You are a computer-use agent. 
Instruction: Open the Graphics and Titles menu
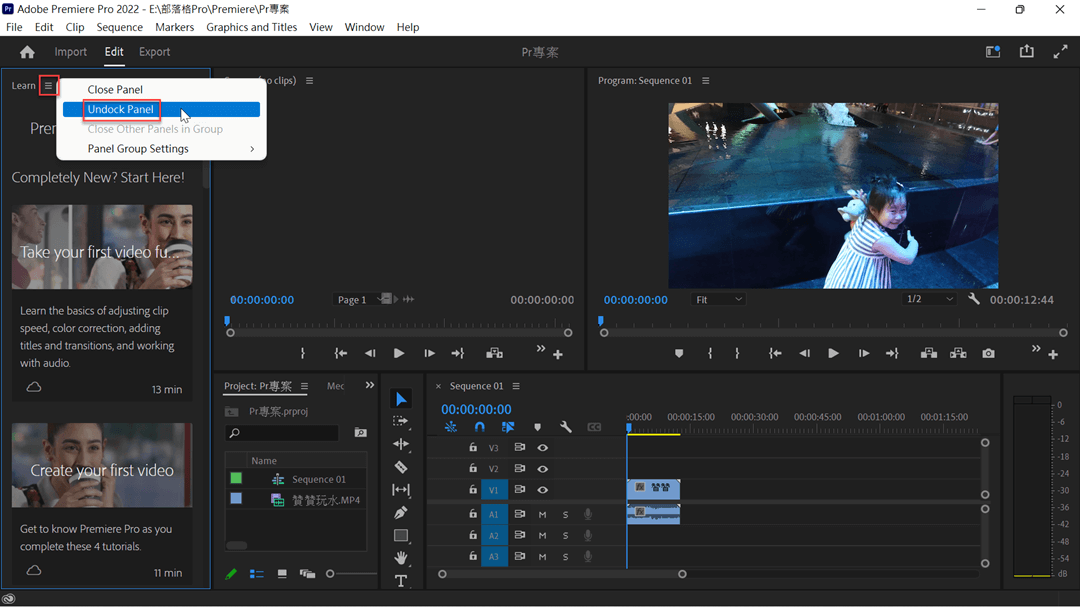pos(251,27)
